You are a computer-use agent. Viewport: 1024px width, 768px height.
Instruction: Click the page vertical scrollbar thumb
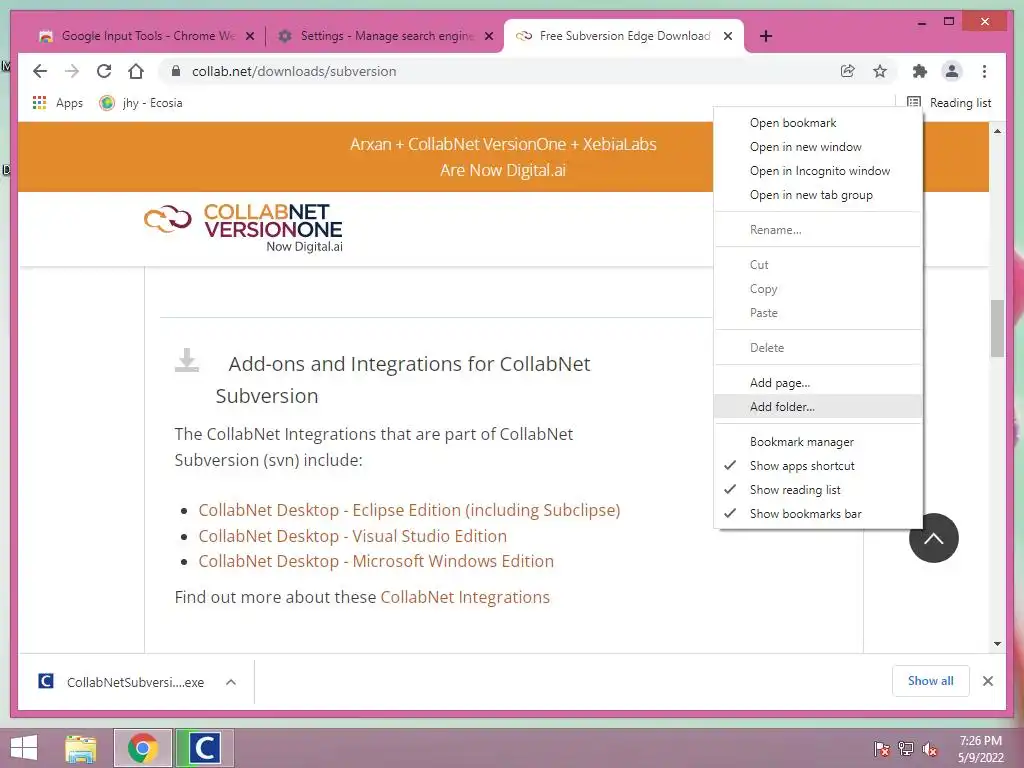[x=997, y=328]
